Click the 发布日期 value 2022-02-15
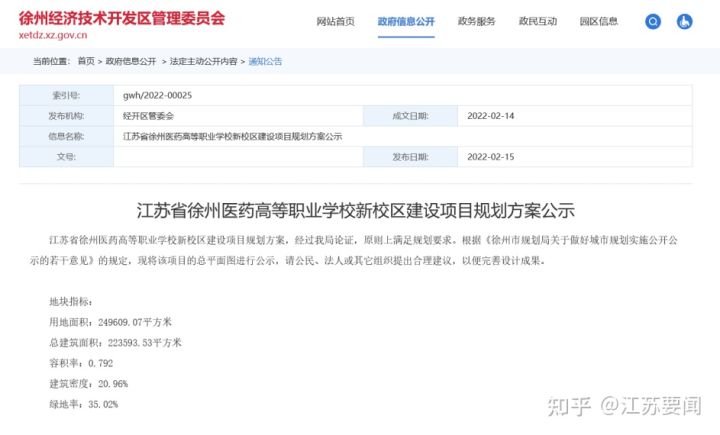 490,157
